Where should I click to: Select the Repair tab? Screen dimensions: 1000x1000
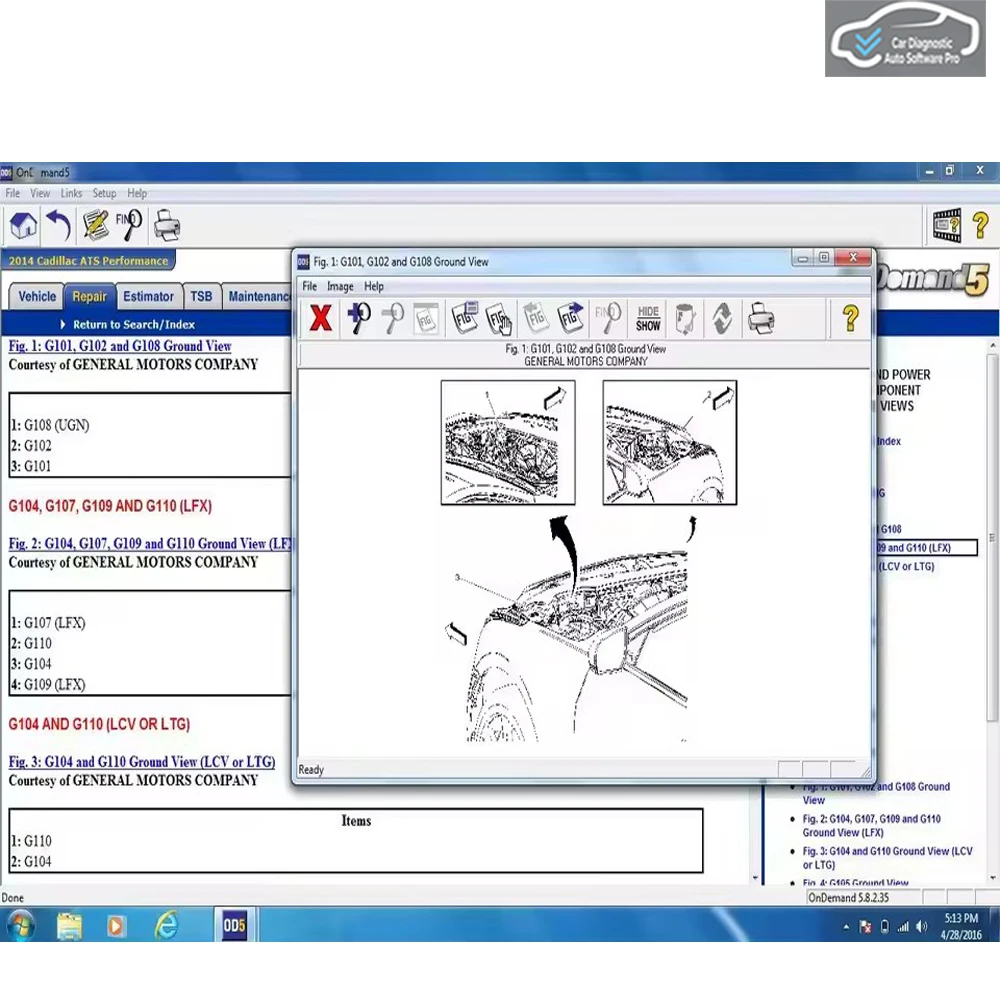[89, 297]
